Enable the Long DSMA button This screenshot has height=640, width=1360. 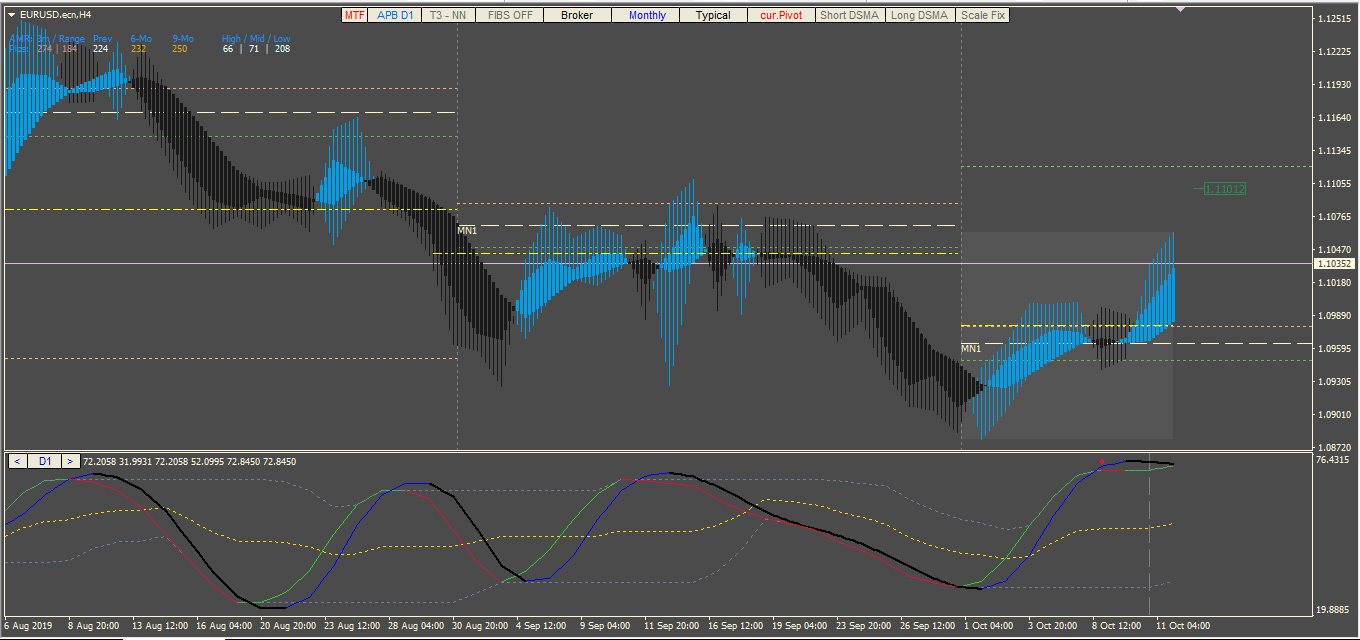click(920, 15)
